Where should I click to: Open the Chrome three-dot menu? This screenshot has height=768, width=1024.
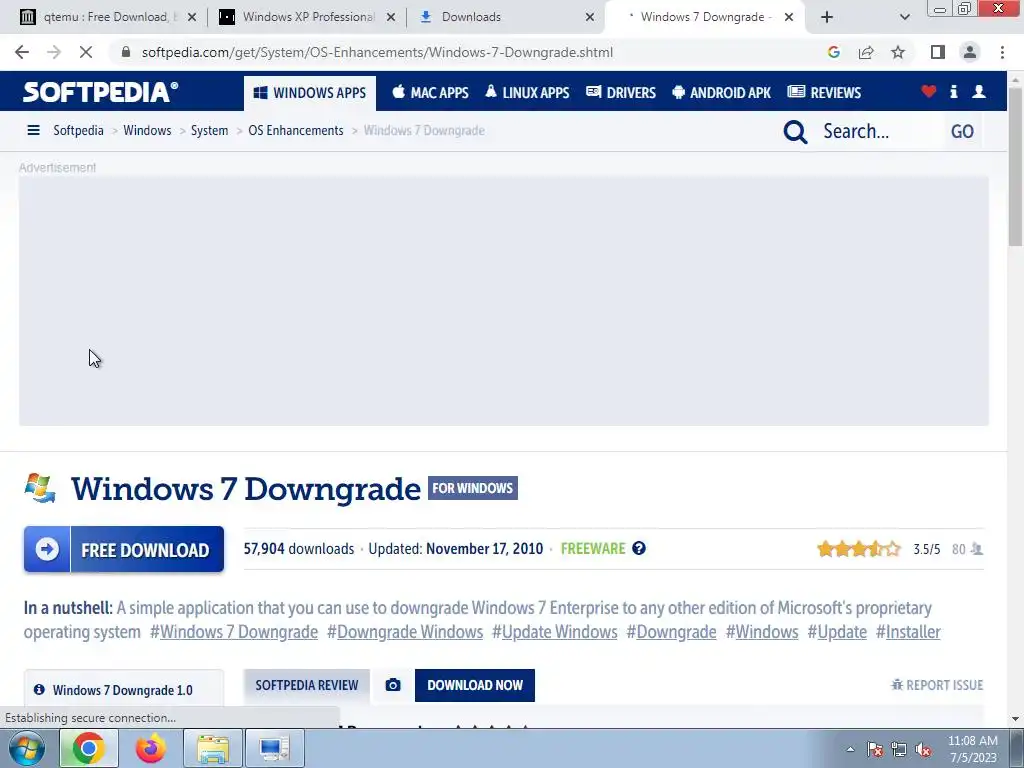tap(1002, 52)
